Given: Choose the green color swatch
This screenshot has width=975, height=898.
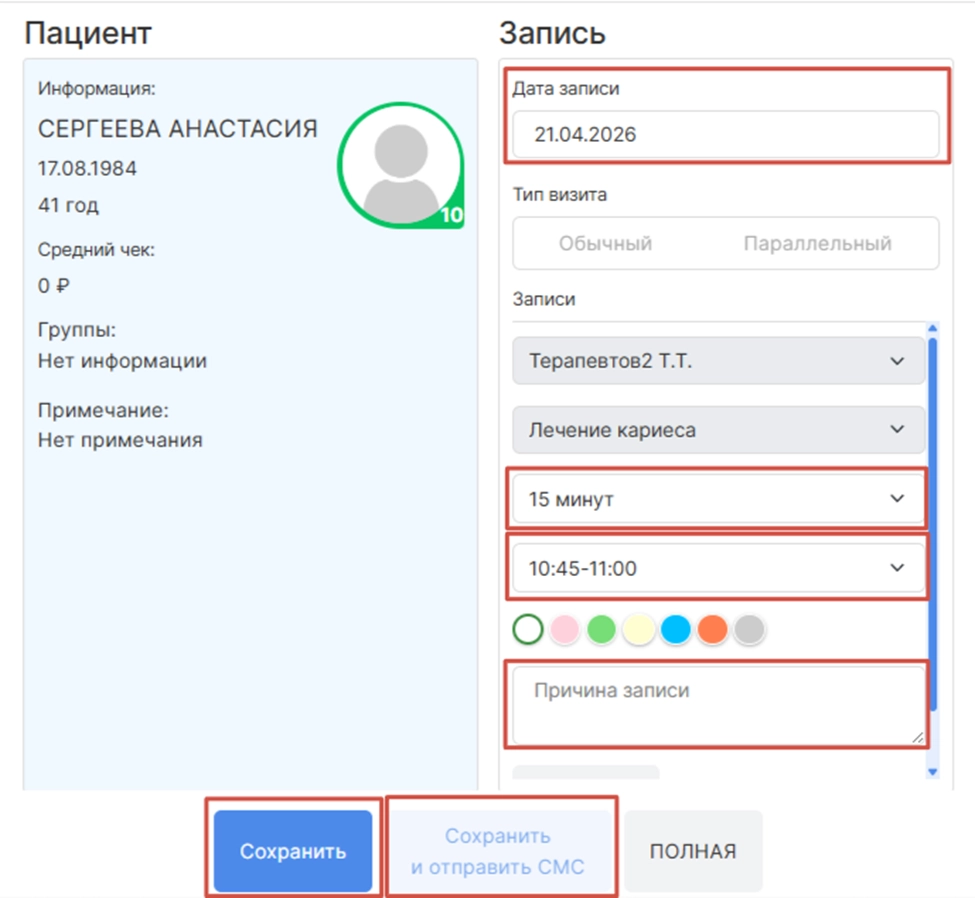Looking at the screenshot, I should click(x=601, y=629).
